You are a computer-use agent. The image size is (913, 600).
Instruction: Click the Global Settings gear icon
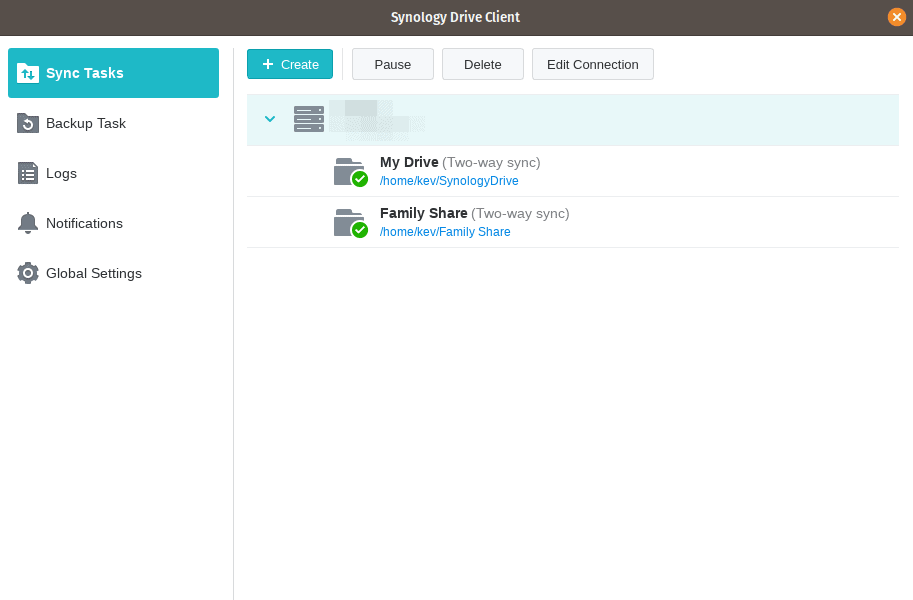[x=27, y=273]
